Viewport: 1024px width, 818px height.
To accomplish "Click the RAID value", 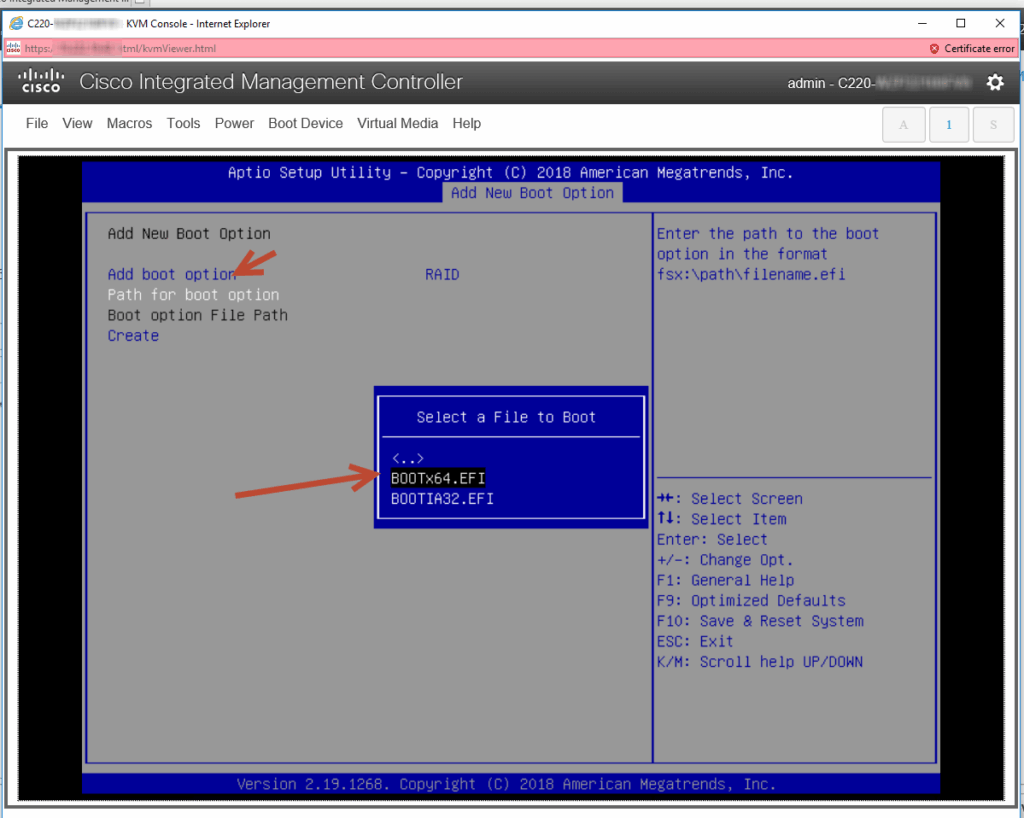I will pos(442,274).
